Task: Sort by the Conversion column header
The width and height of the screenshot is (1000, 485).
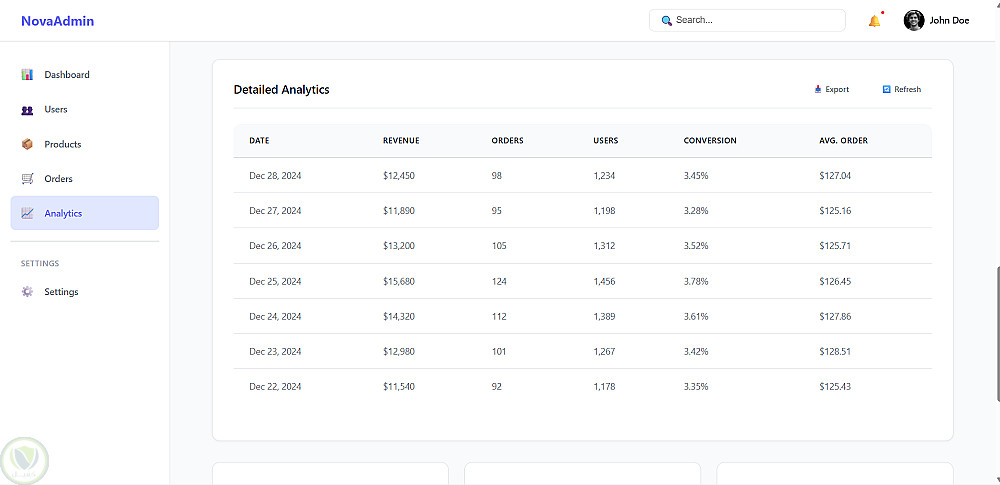Action: [710, 141]
